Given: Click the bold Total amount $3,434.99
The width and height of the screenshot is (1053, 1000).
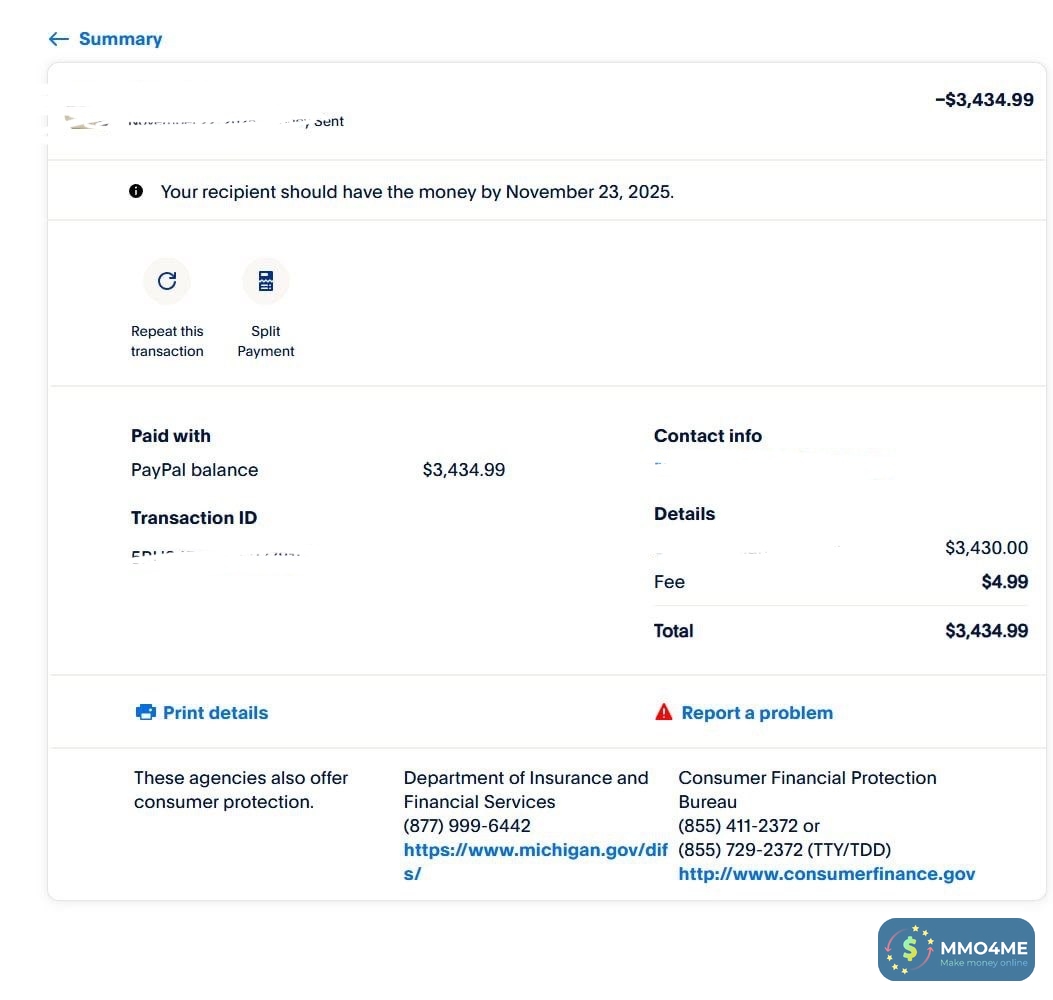Looking at the screenshot, I should pos(986,631).
